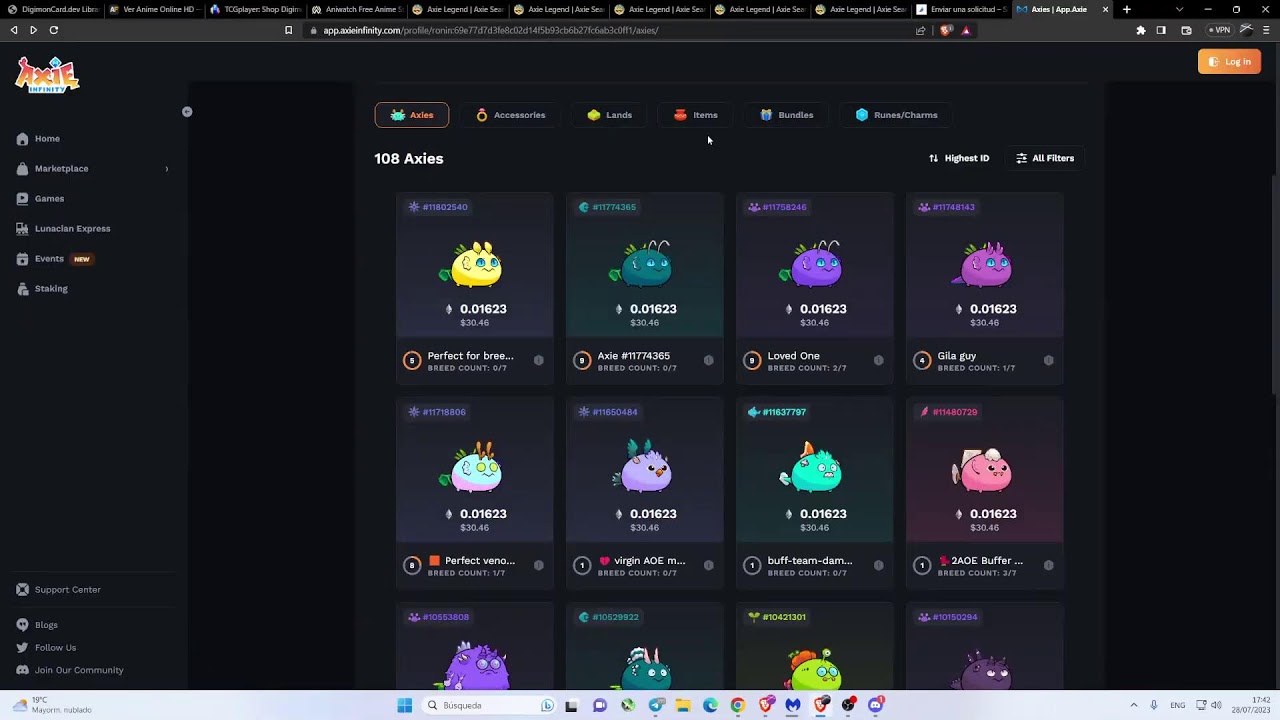The height and width of the screenshot is (720, 1280).
Task: Click the browser back arrow
Action: [13, 30]
